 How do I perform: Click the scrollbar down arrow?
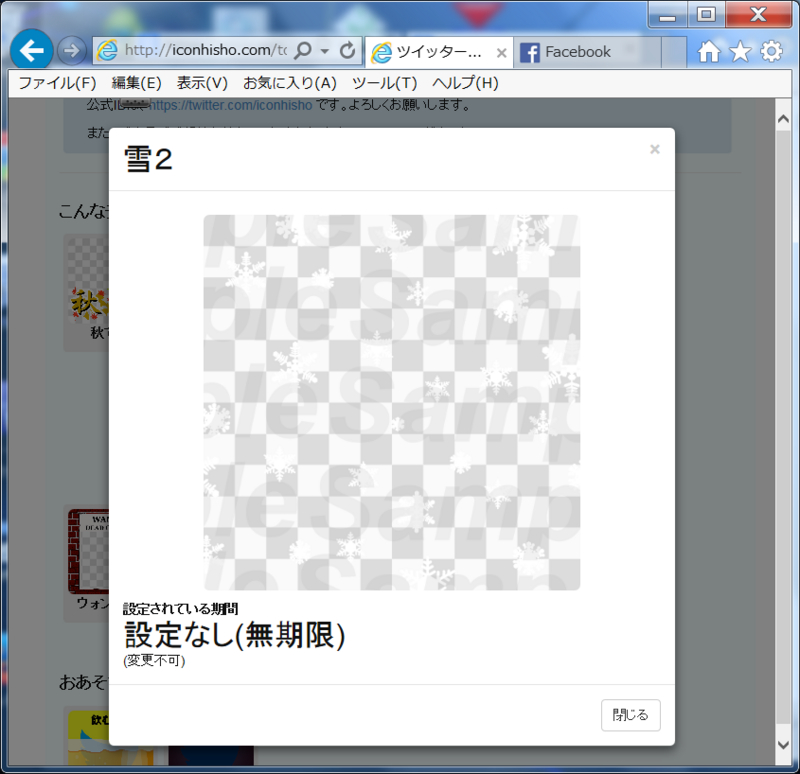(783, 745)
